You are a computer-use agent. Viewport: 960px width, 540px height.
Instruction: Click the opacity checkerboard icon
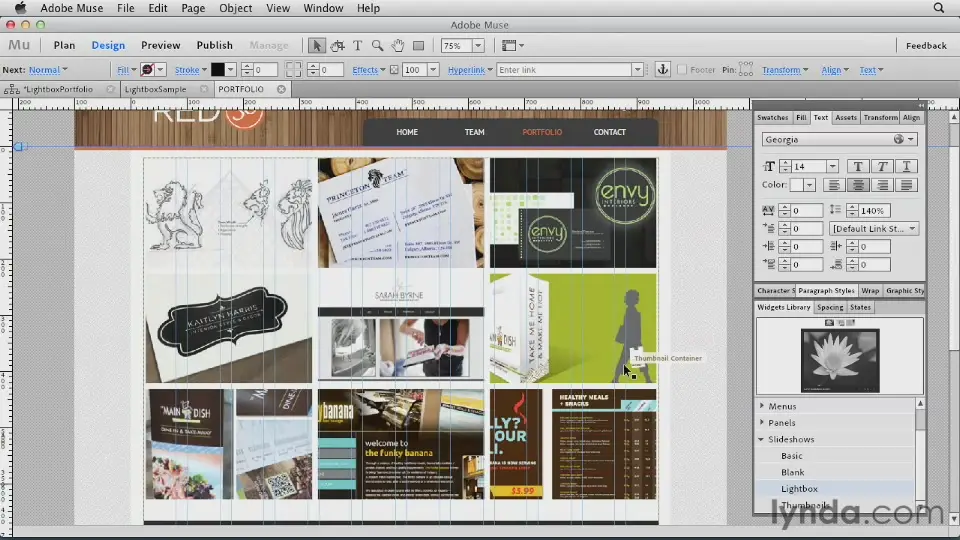(x=394, y=70)
